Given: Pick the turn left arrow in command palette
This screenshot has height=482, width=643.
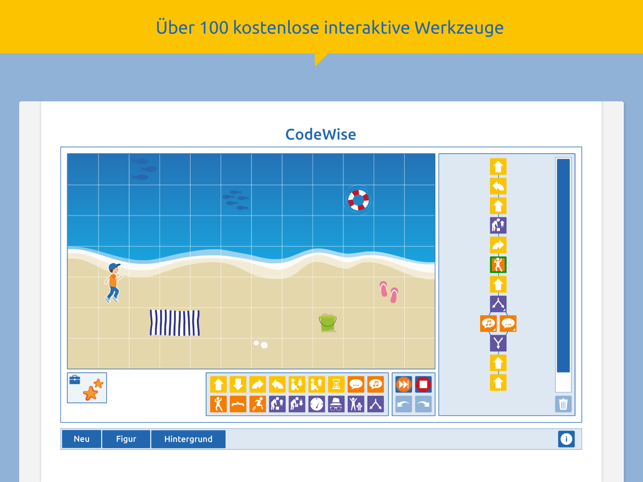Looking at the screenshot, I should [x=277, y=385].
